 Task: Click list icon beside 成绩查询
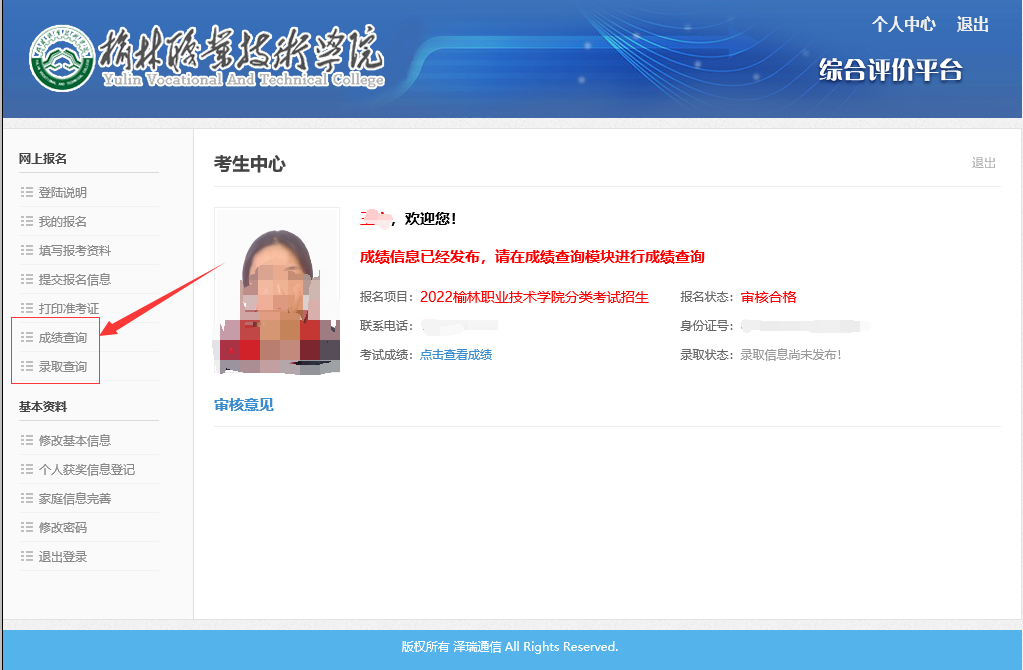click(x=27, y=337)
